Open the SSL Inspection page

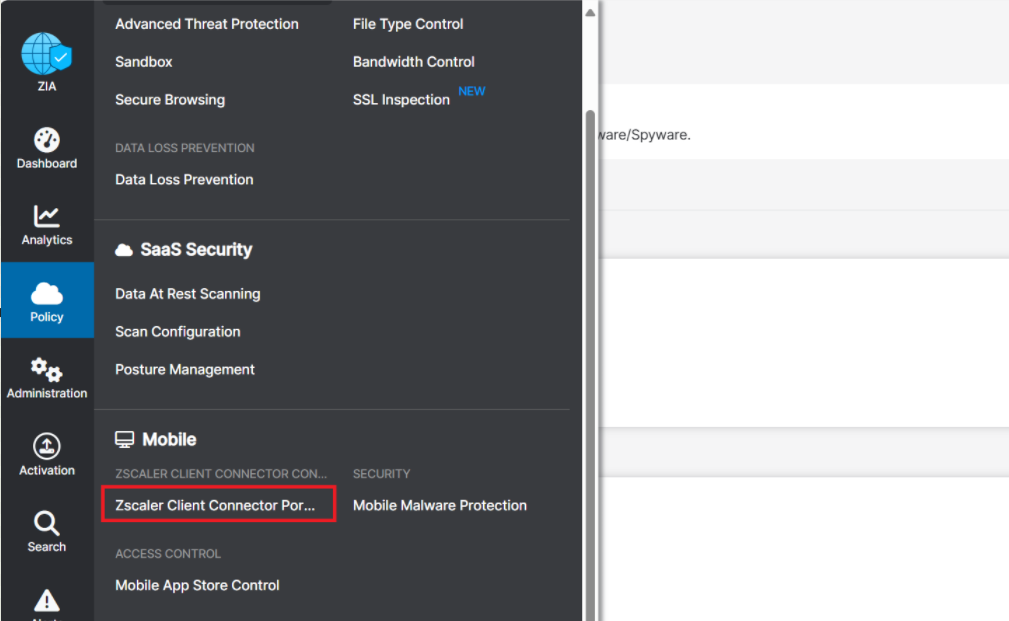(400, 99)
